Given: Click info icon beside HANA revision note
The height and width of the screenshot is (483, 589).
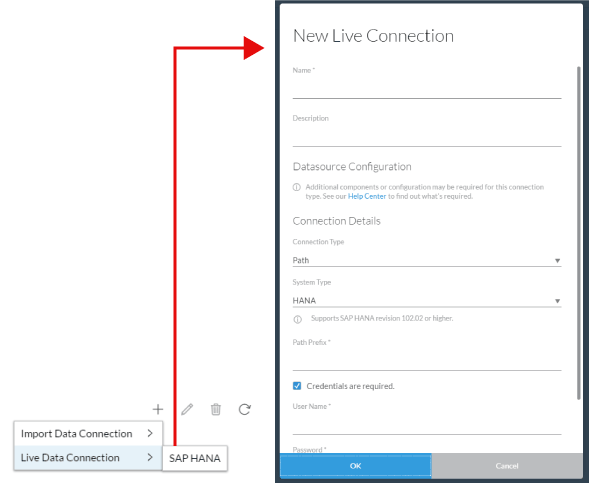Looking at the screenshot, I should click(x=298, y=319).
